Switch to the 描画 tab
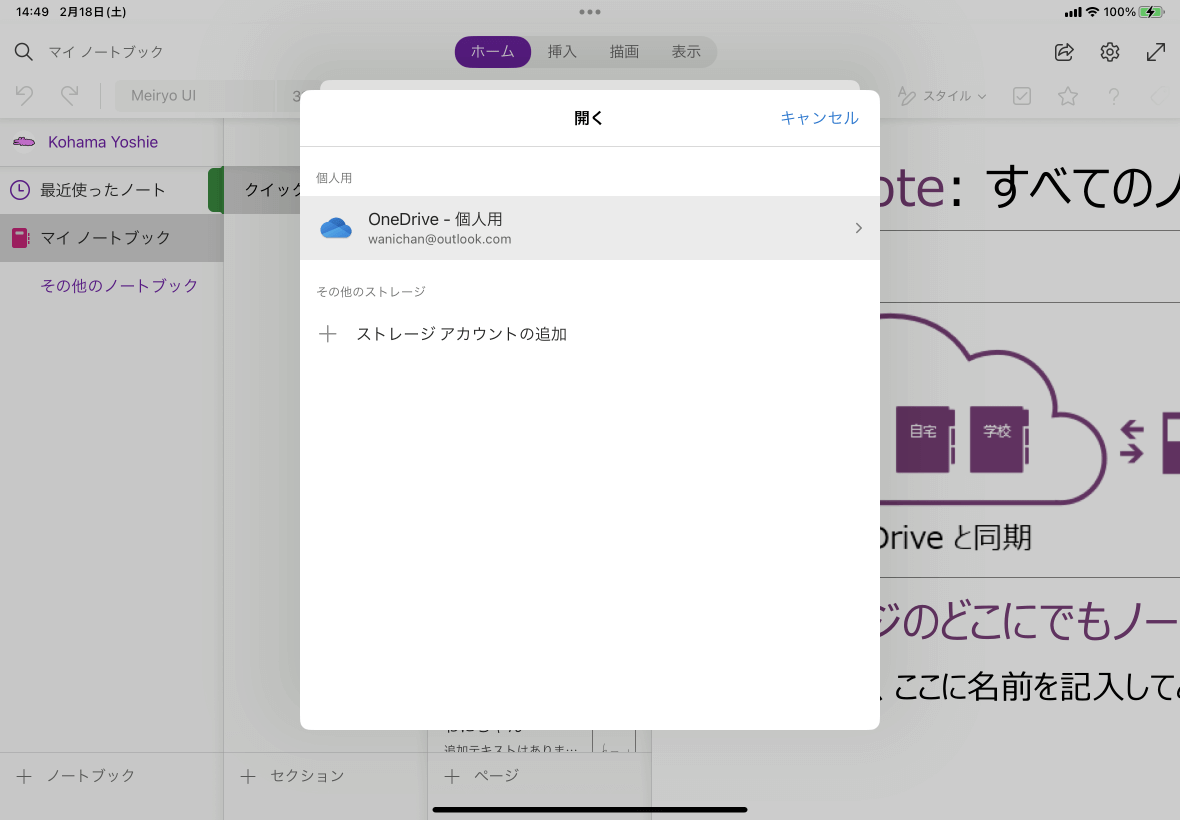The height and width of the screenshot is (820, 1180). 624,52
